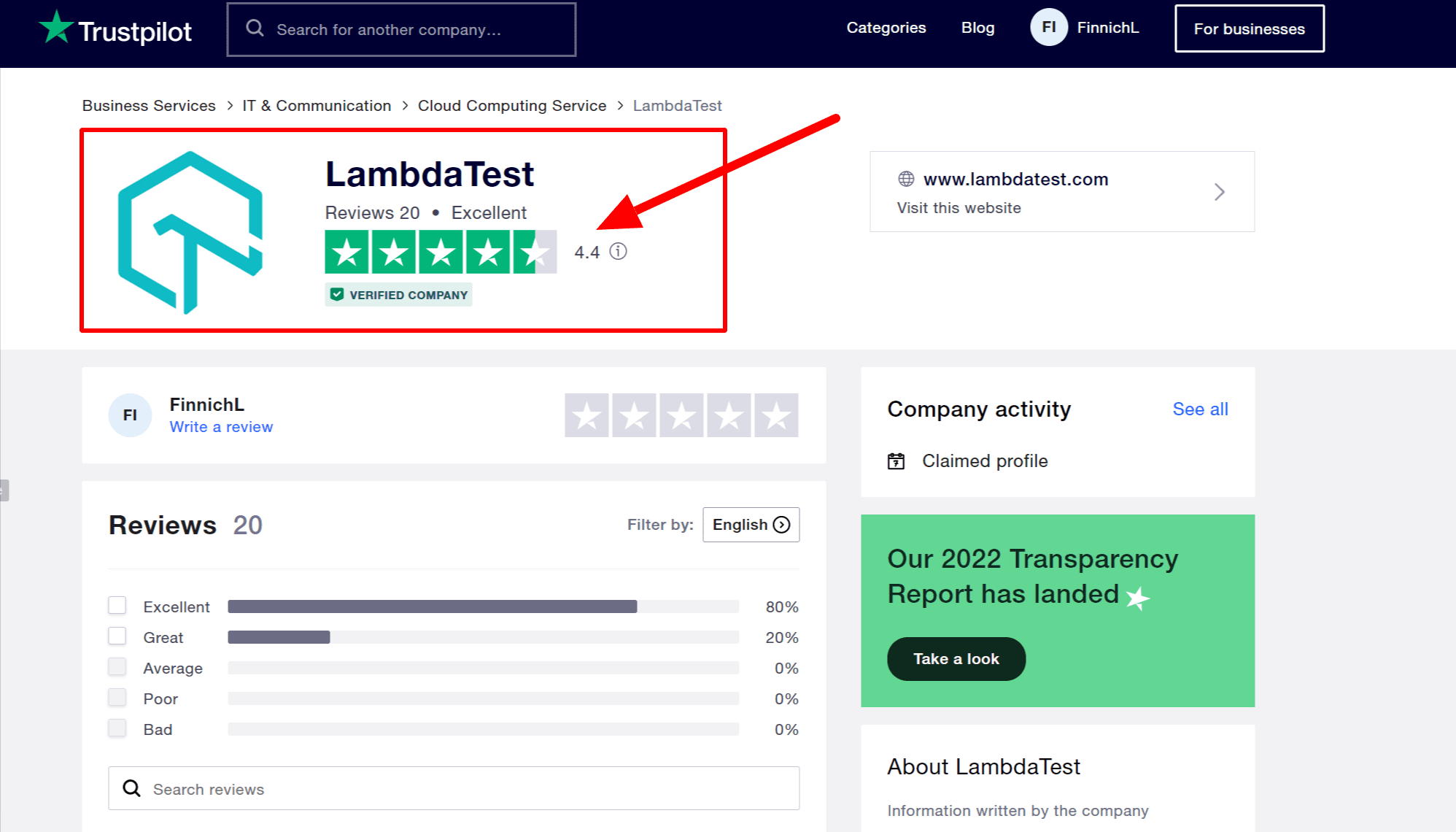Screen dimensions: 1456x832
Task: Click the magnifier icon in Search reviews
Action: [132, 788]
